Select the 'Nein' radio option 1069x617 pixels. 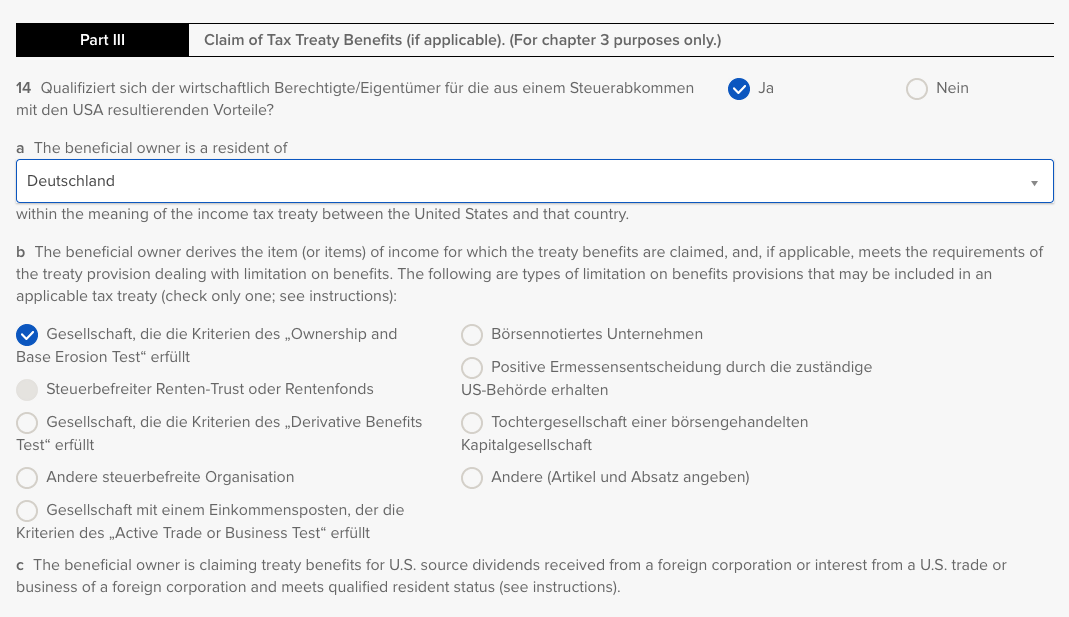pyautogui.click(x=917, y=89)
